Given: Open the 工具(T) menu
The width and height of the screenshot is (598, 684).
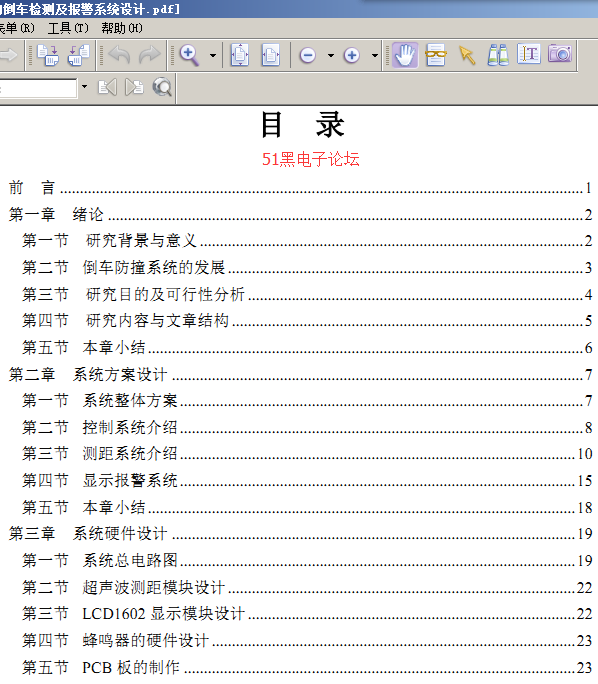Looking at the screenshot, I should pos(68,28).
